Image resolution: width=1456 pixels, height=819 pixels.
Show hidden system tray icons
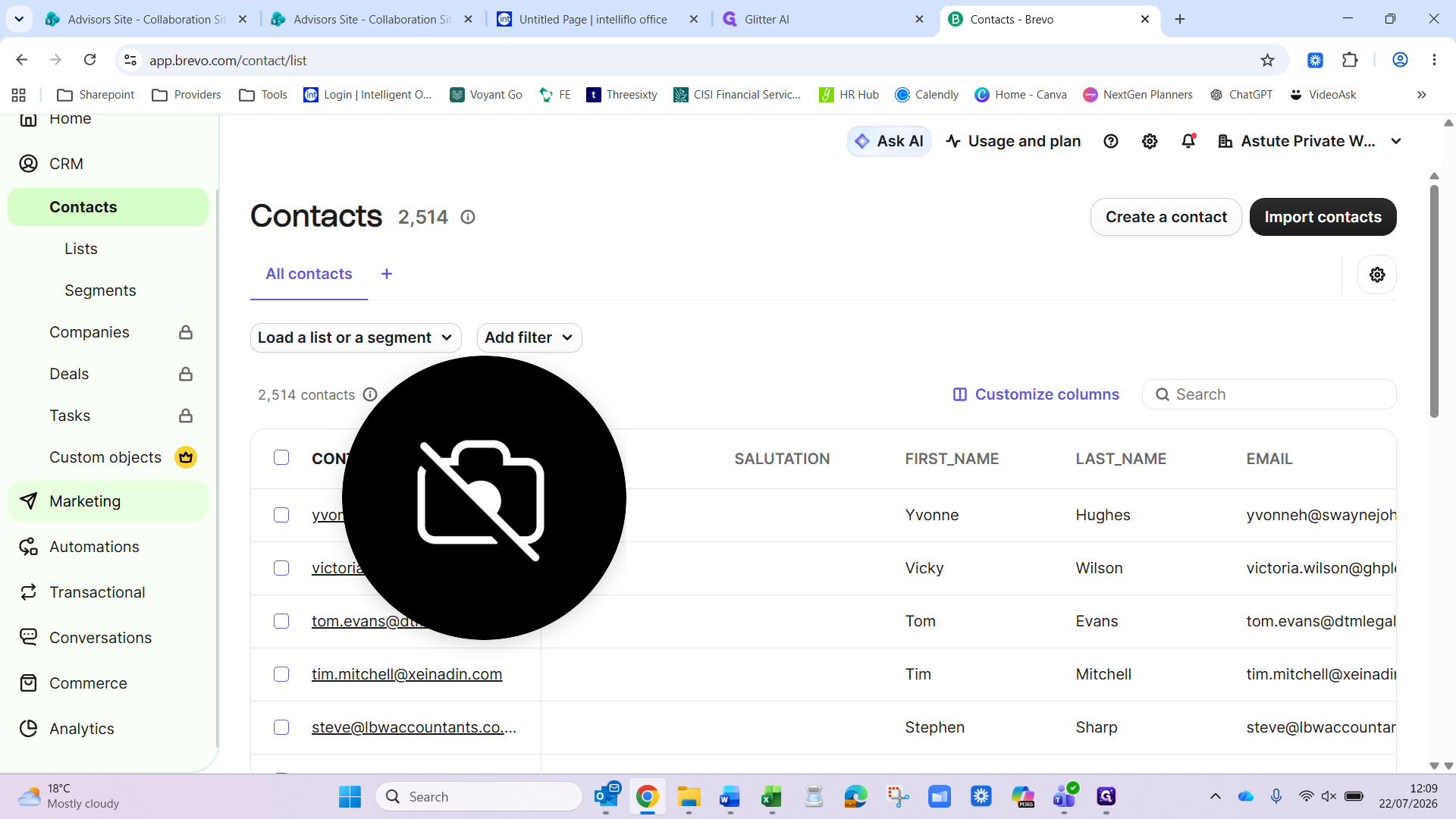(1215, 796)
